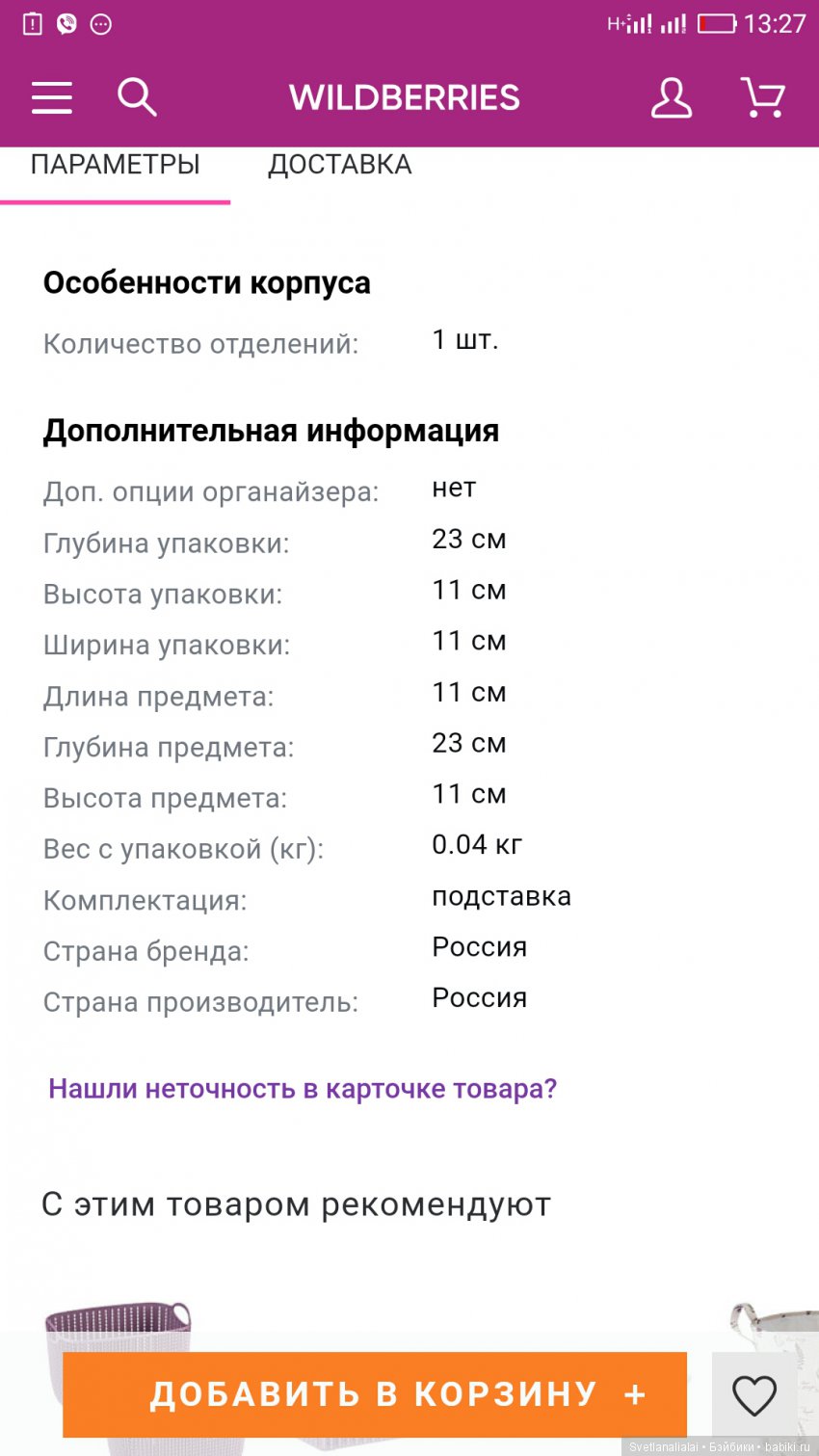Open the hamburger navigation menu
The height and width of the screenshot is (1456, 819).
click(52, 97)
